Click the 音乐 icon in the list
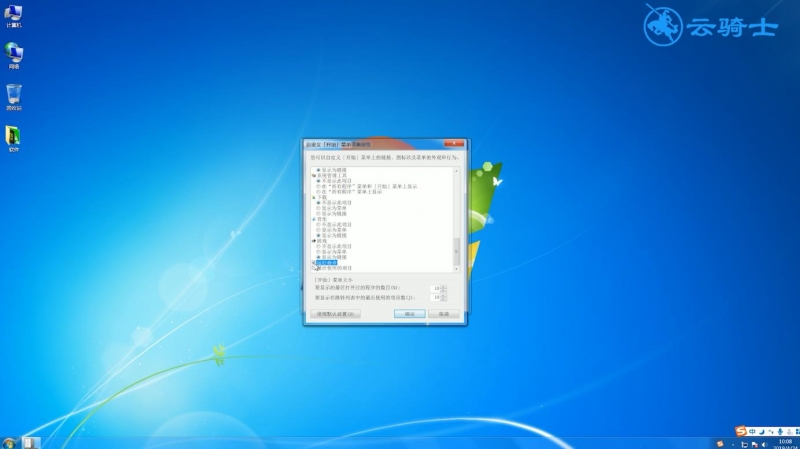This screenshot has width=800, height=449. coord(314,219)
